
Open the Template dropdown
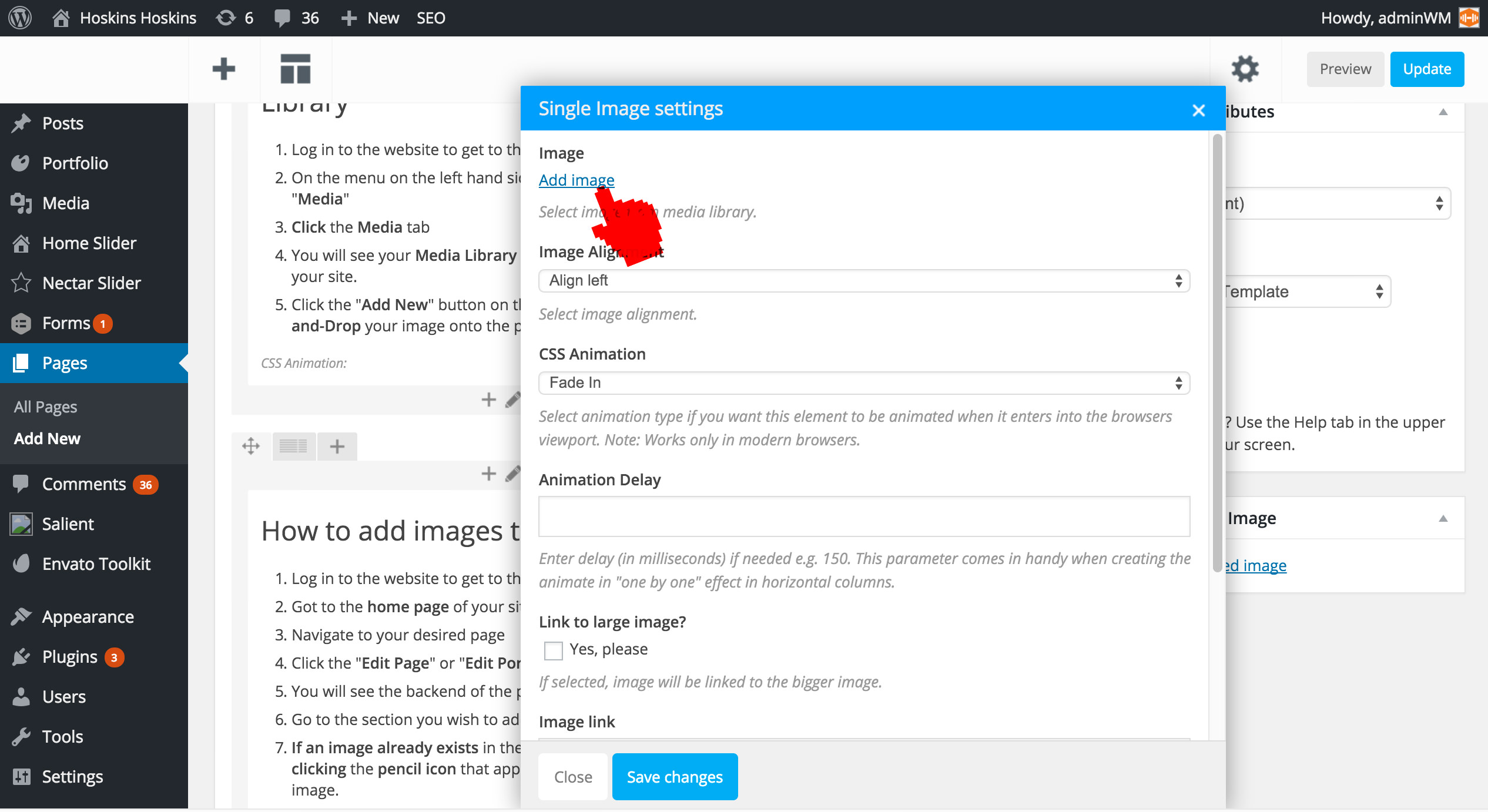click(1308, 291)
